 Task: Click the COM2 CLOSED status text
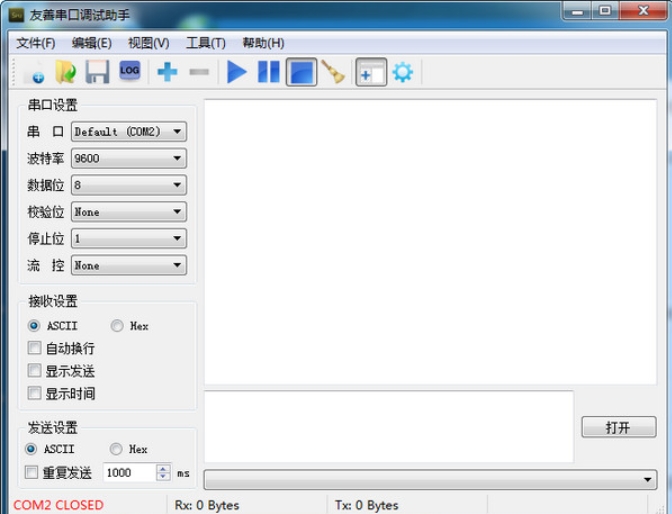pyautogui.click(x=59, y=505)
